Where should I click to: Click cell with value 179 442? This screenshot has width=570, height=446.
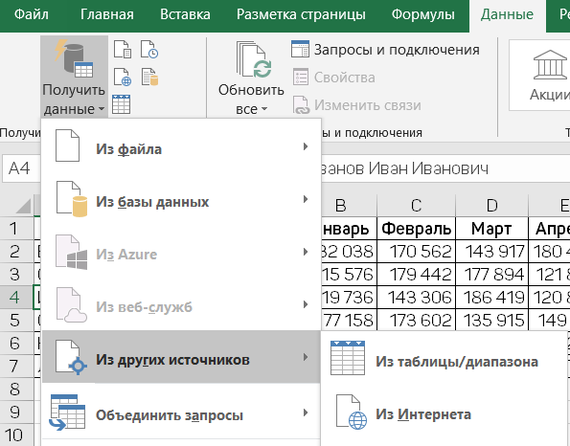pos(416,274)
